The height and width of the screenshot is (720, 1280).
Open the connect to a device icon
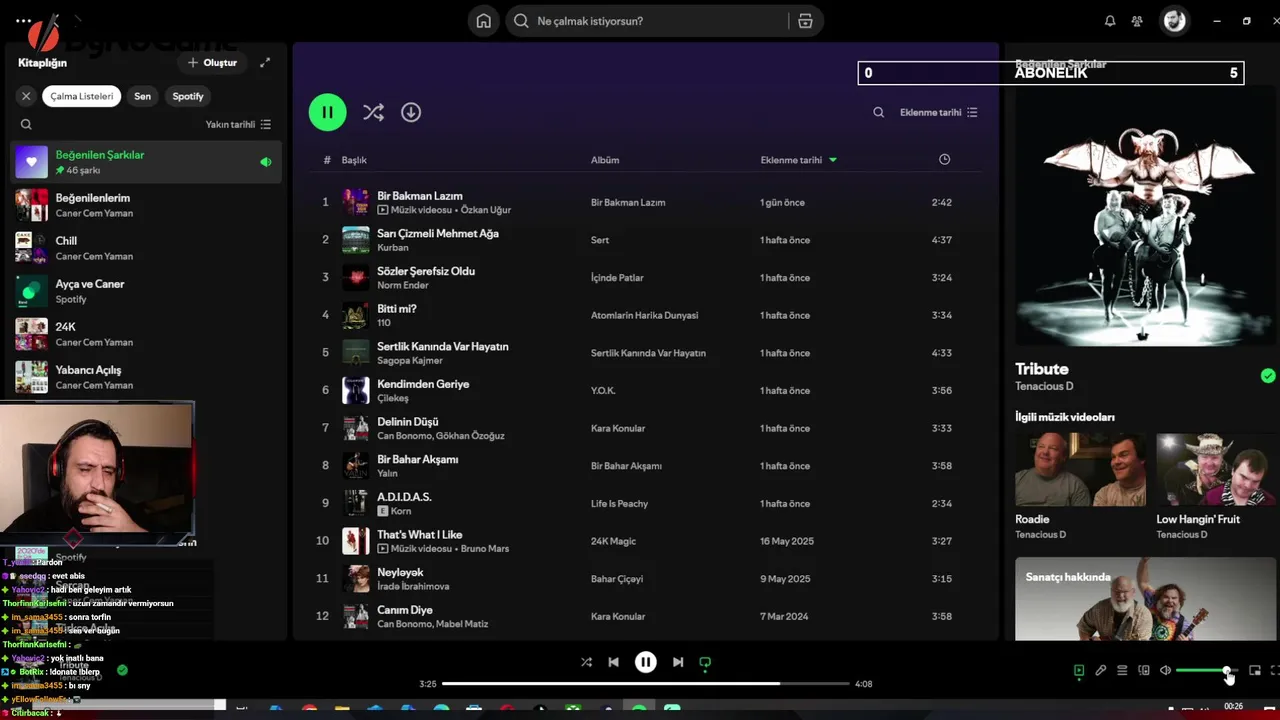point(1144,670)
